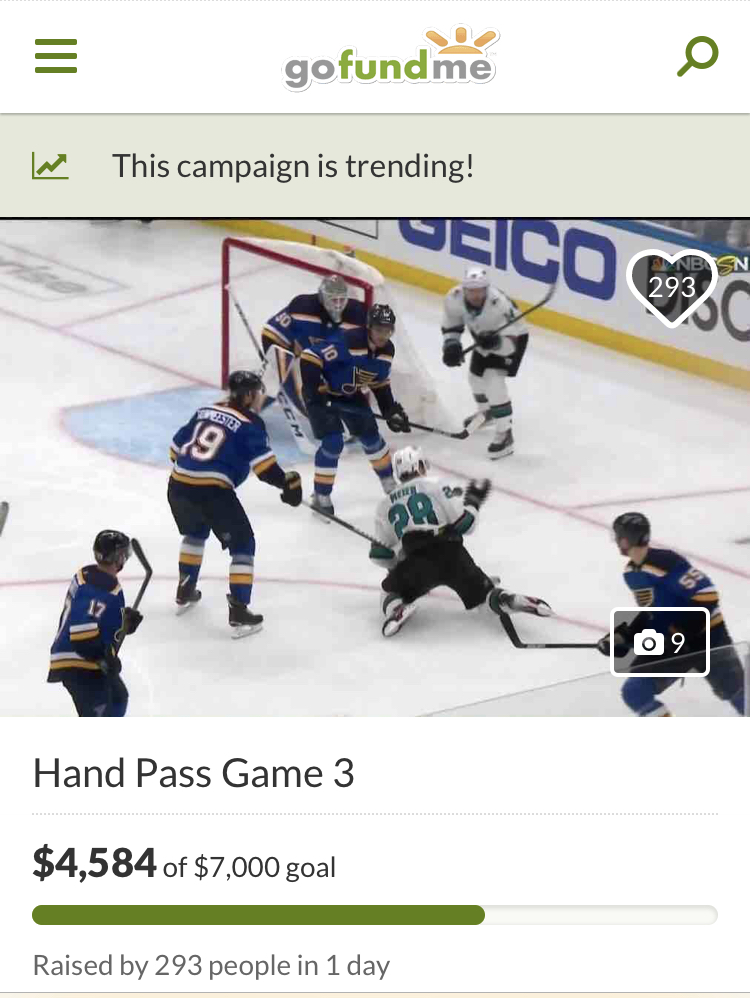Screen dimensions: 750x998
Task: Click the number 9 photo count
Action: click(x=678, y=643)
